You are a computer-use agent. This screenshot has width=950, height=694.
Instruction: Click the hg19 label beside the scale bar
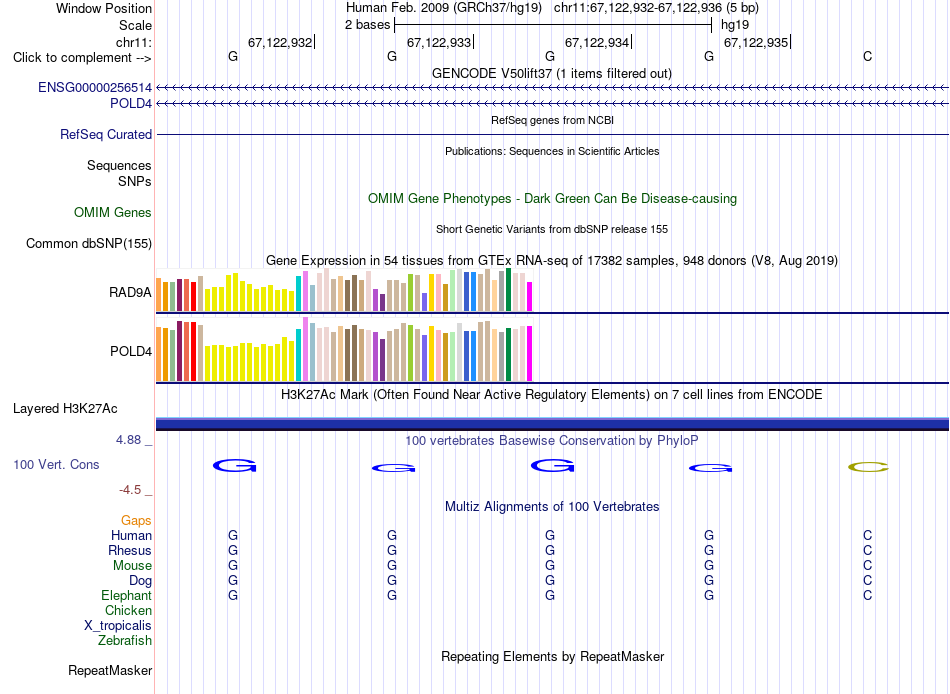pos(735,25)
